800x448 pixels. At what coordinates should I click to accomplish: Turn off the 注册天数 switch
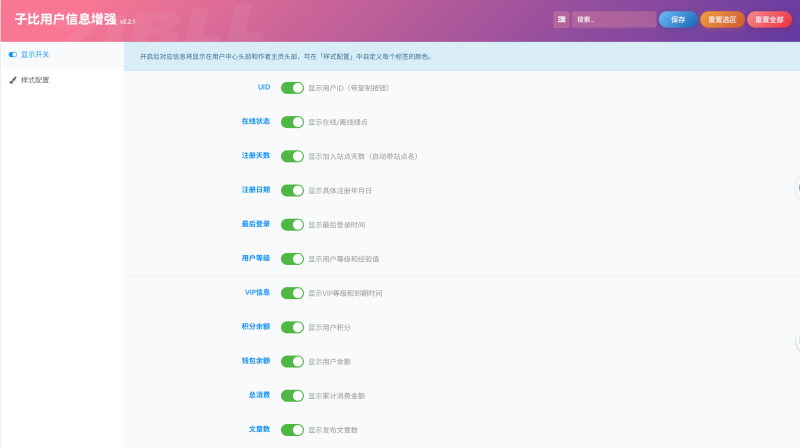[292, 156]
